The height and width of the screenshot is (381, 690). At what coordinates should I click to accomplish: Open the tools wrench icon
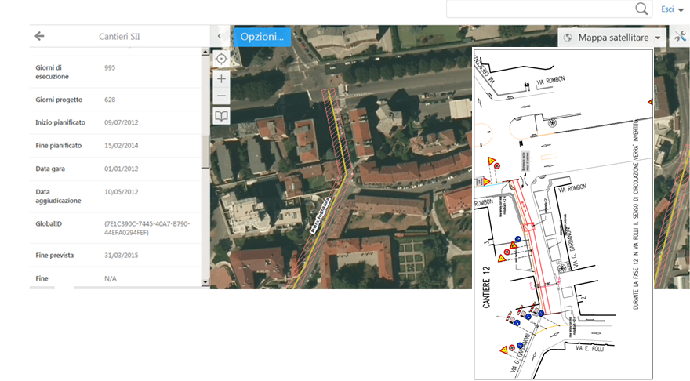[680, 37]
